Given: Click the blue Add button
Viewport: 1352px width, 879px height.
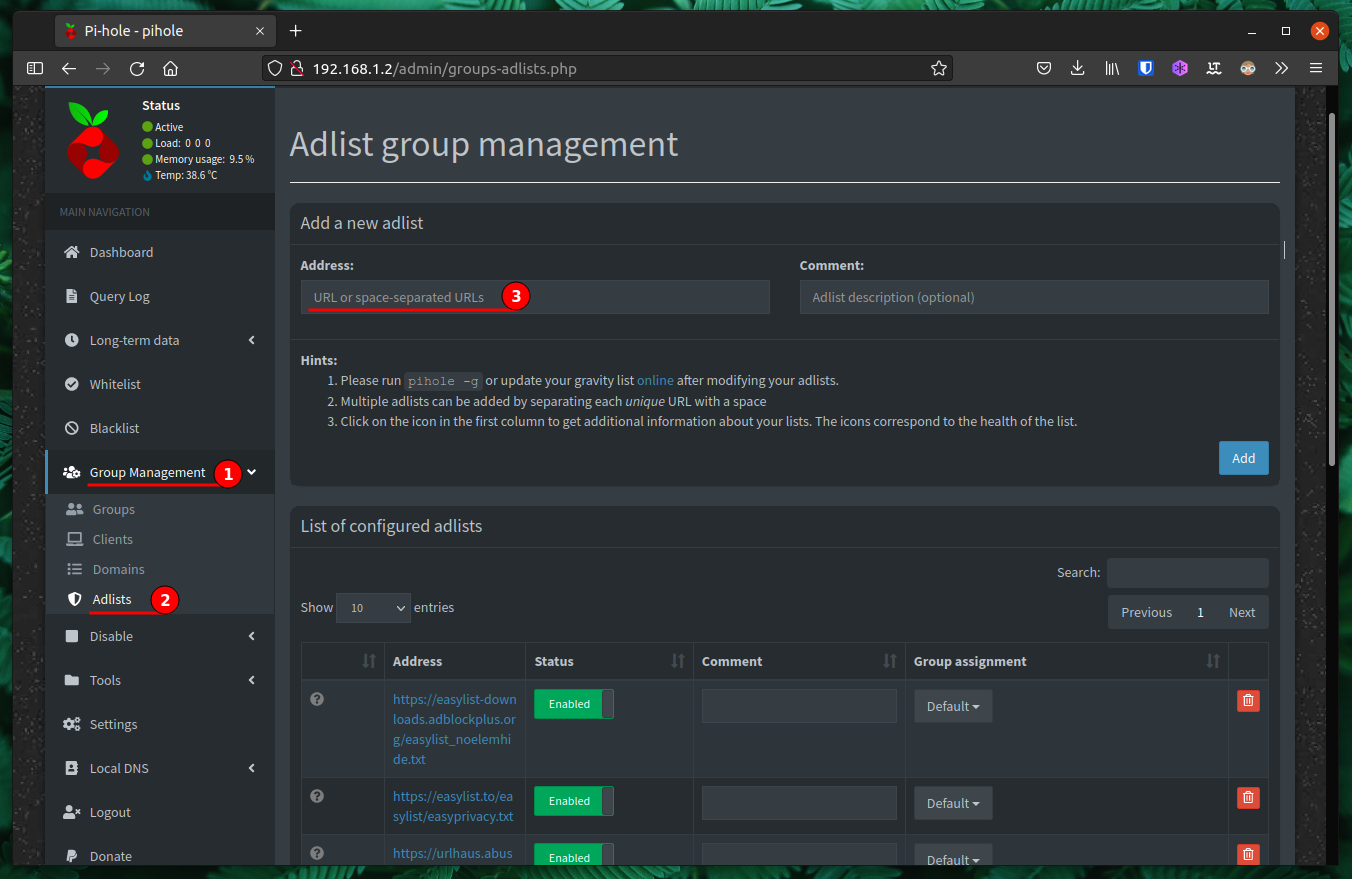Looking at the screenshot, I should coord(1243,458).
